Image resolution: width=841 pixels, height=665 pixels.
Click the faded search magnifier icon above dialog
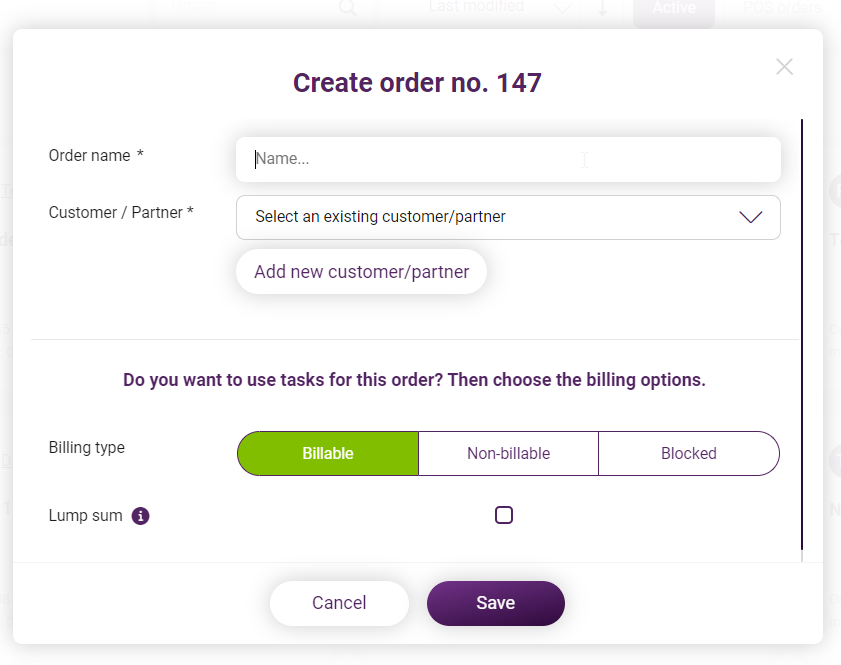click(348, 8)
